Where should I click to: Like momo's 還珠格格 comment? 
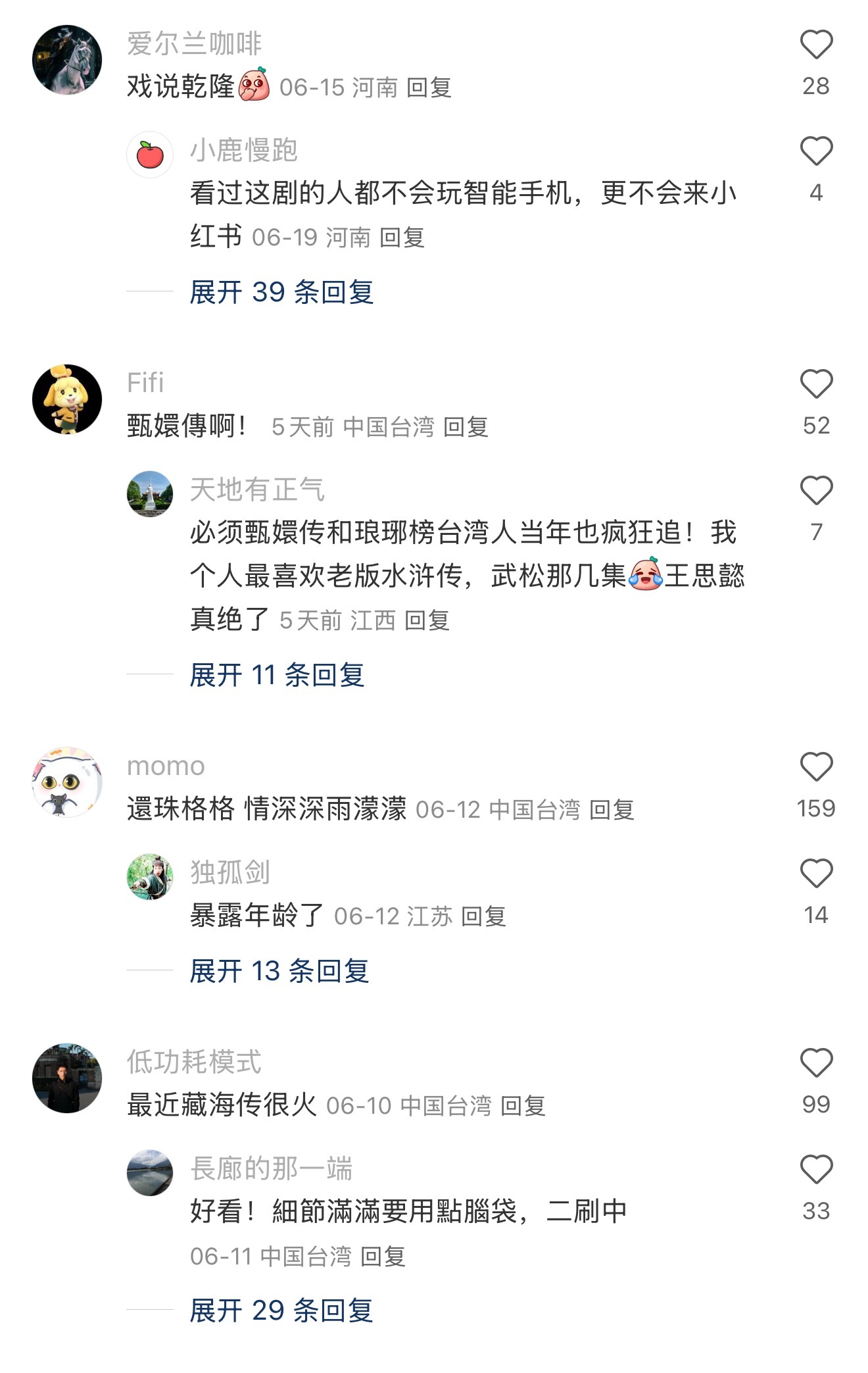tap(816, 767)
